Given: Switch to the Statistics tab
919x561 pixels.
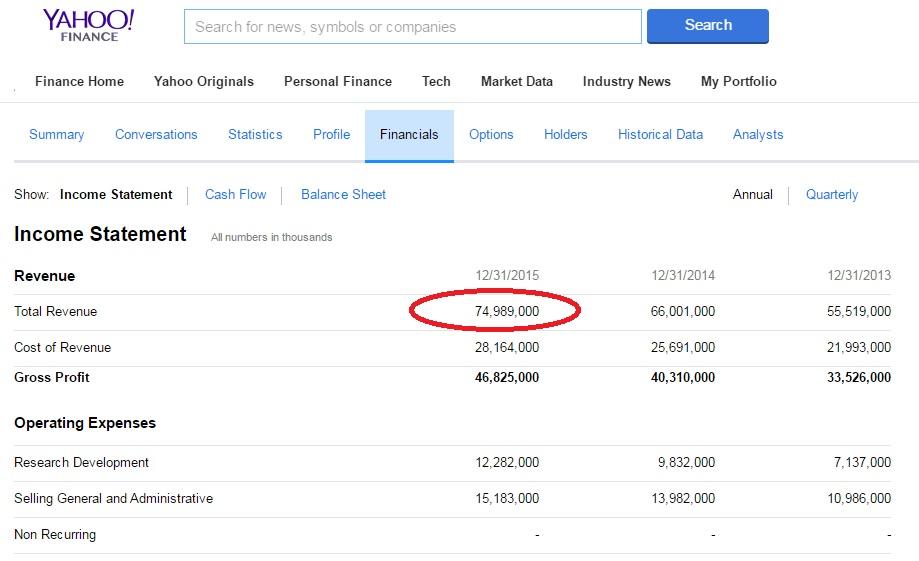Looking at the screenshot, I should point(255,135).
